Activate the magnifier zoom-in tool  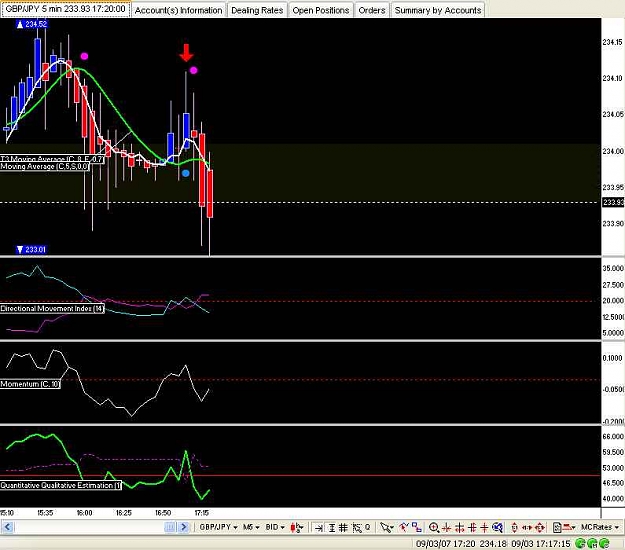[434, 528]
